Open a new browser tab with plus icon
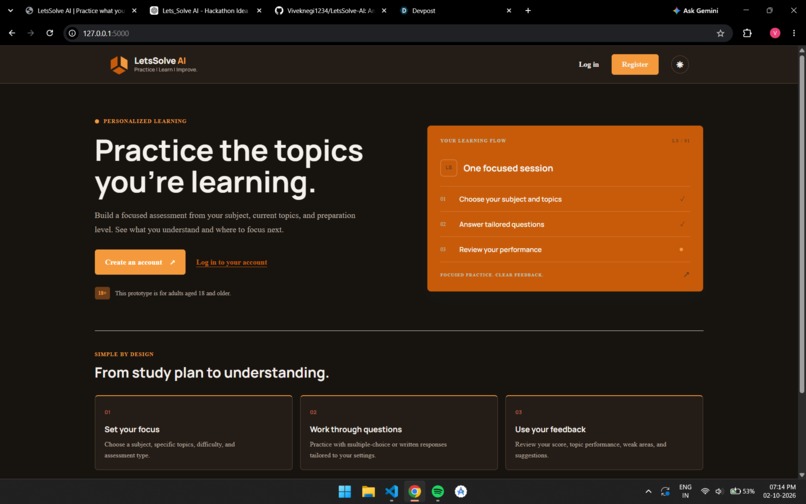Screen dimensions: 806x504 pyautogui.click(x=528, y=10)
